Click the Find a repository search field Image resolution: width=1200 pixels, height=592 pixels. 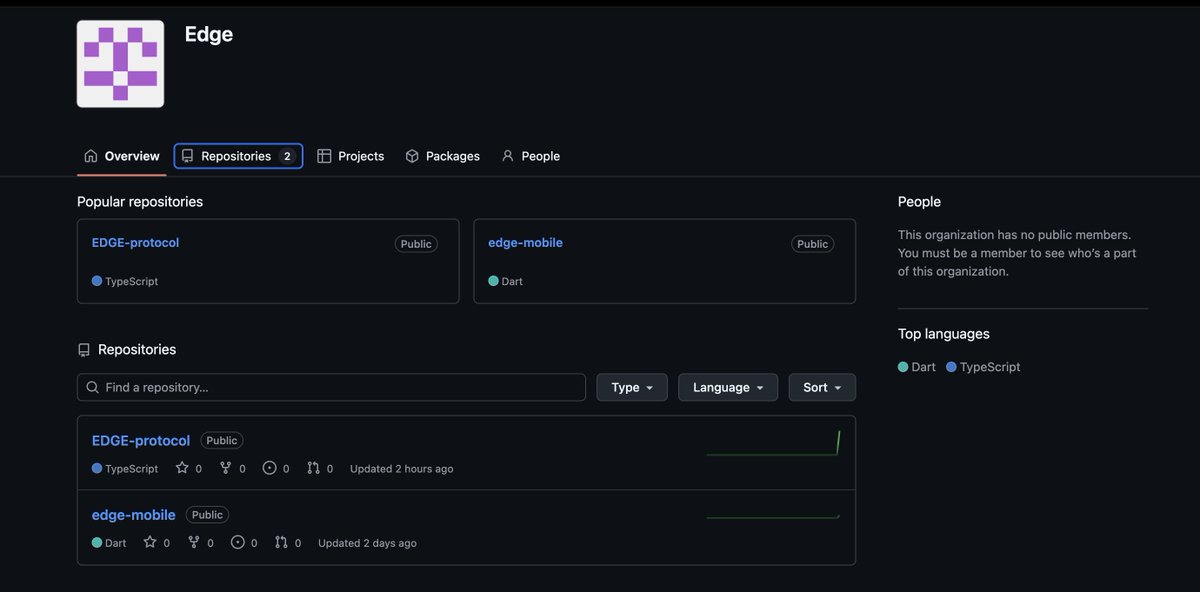(331, 387)
